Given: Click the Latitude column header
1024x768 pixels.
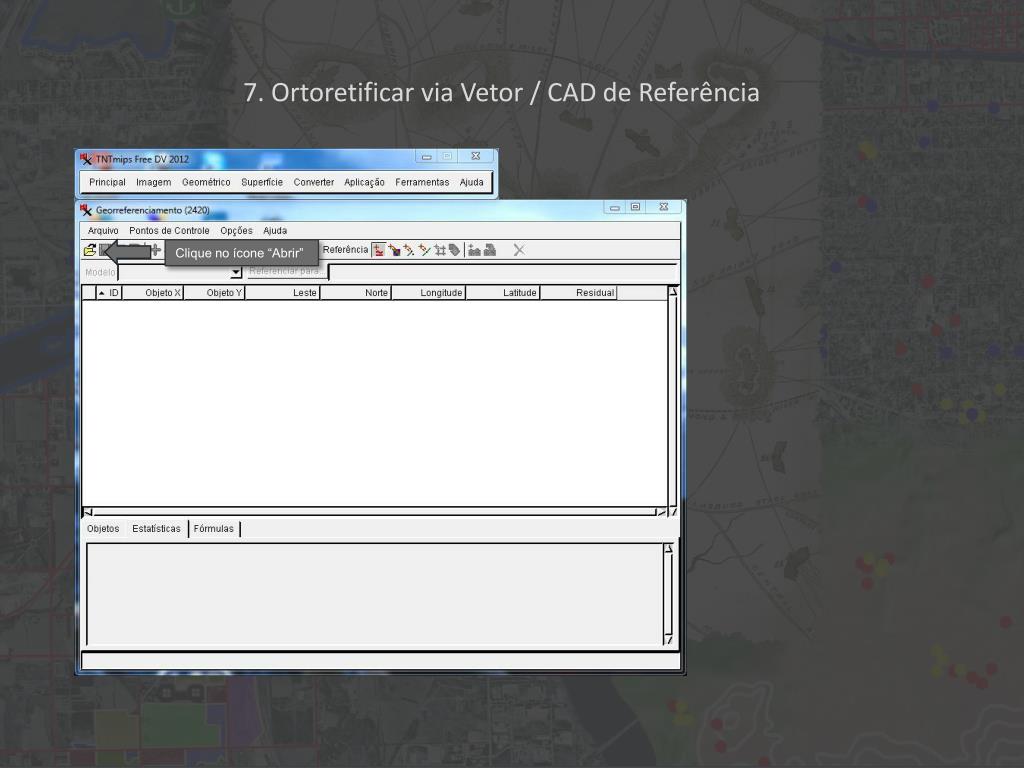Looking at the screenshot, I should click(x=503, y=293).
